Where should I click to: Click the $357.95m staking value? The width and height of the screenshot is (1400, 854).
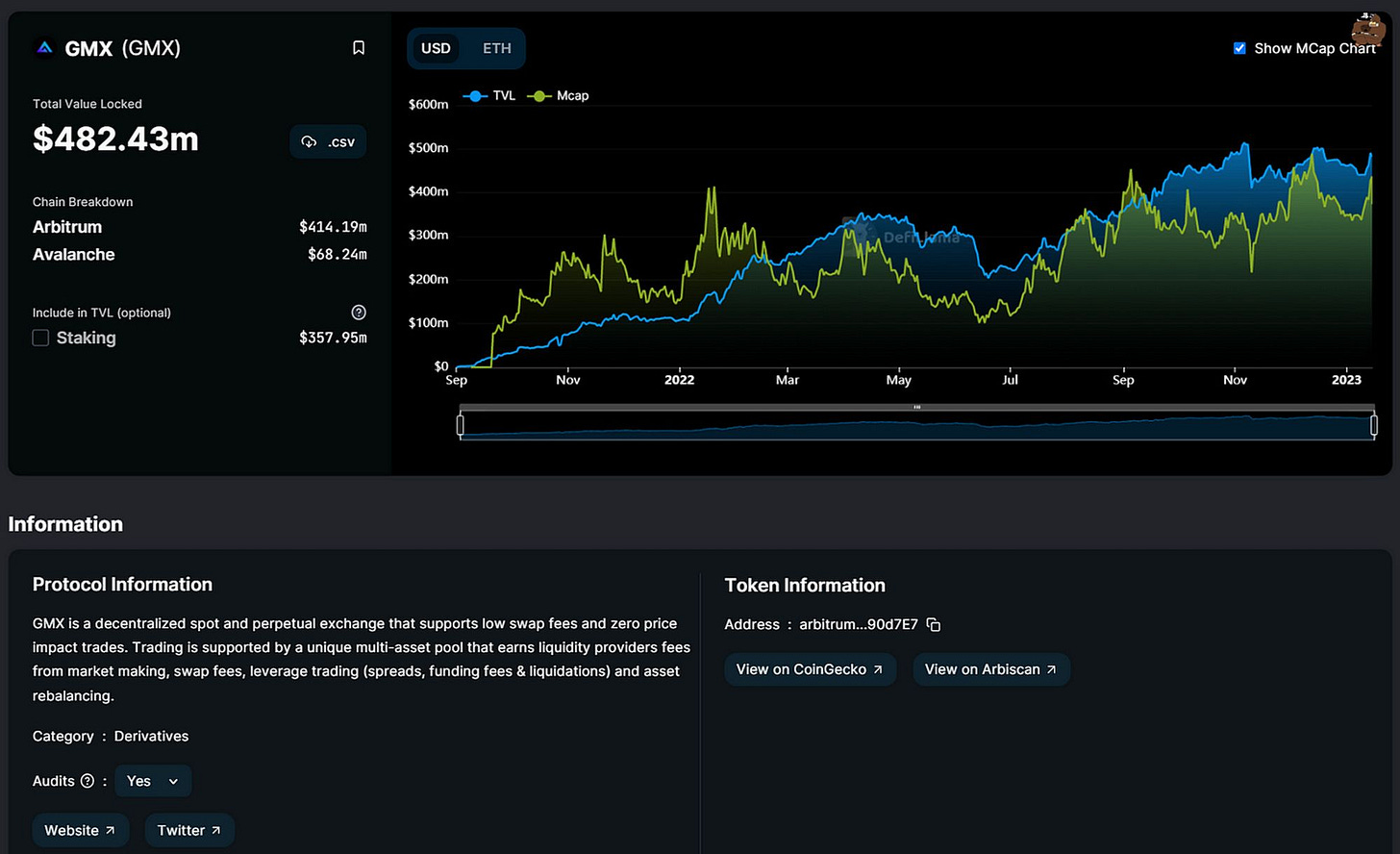pyautogui.click(x=333, y=338)
